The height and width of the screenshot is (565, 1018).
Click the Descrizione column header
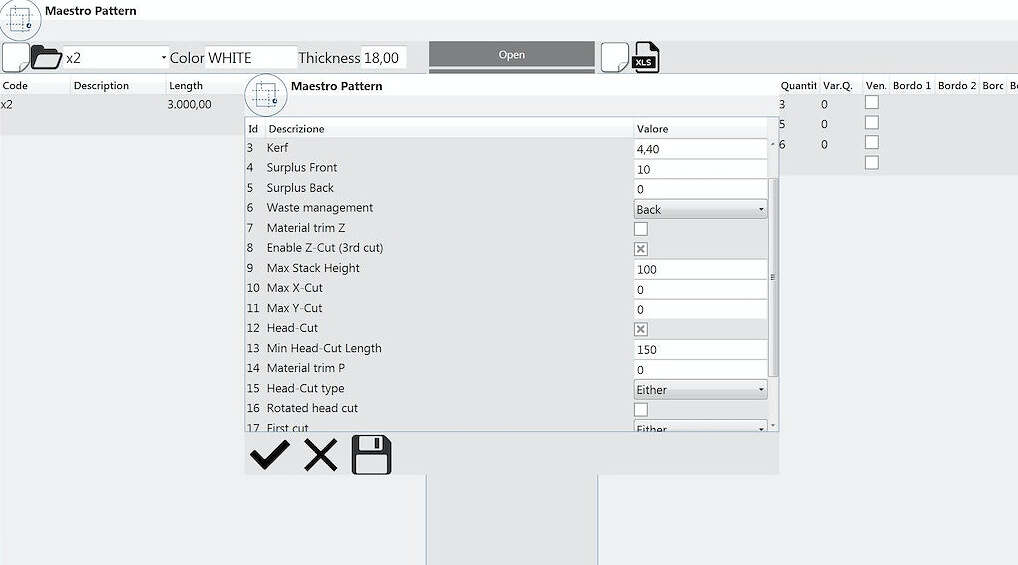point(296,129)
